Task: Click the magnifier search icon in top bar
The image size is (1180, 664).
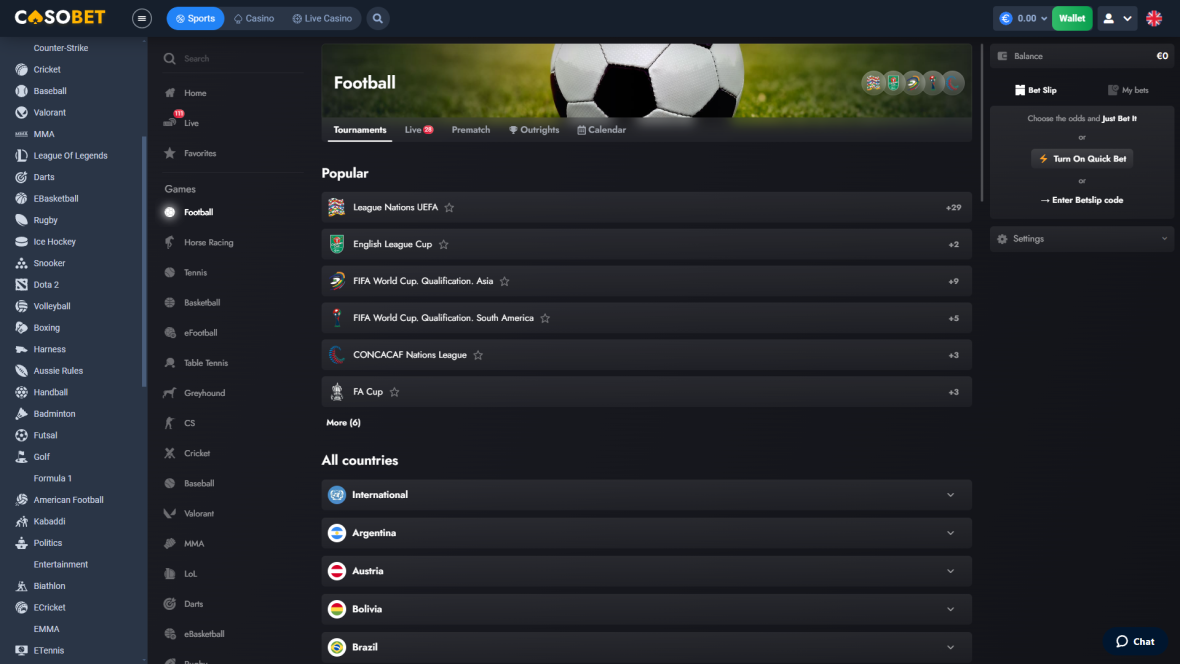Action: tap(378, 18)
